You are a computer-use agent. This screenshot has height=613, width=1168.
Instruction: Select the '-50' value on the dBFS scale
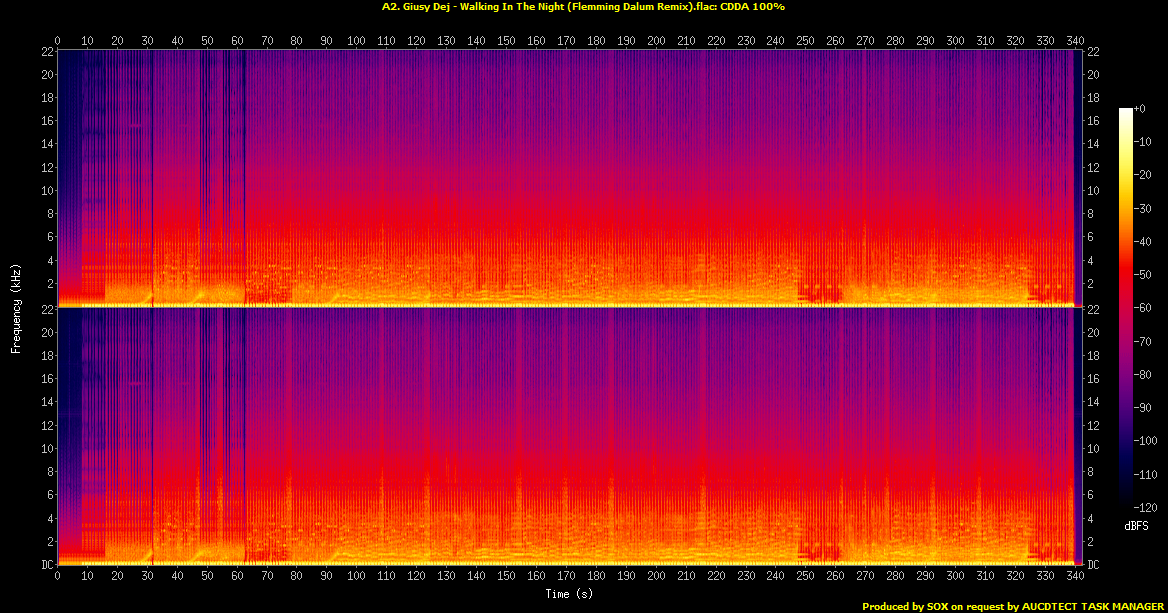pyautogui.click(x=1143, y=275)
